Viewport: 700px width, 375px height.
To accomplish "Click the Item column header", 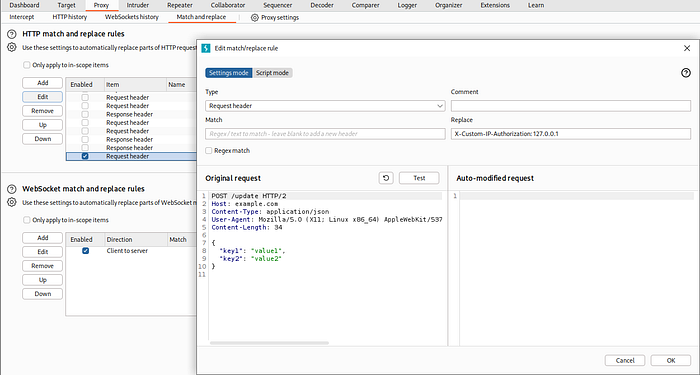I will [135, 84].
